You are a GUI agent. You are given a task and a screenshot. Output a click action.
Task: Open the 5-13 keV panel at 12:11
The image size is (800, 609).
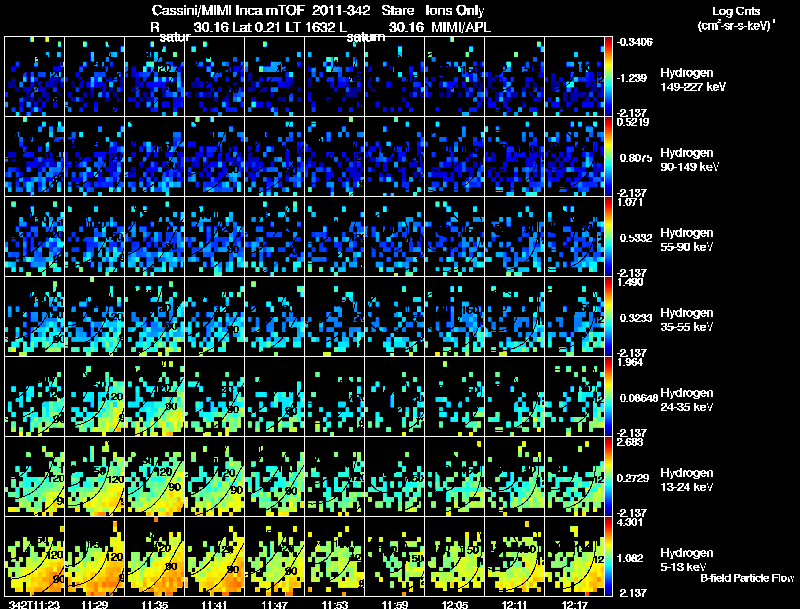(515, 556)
